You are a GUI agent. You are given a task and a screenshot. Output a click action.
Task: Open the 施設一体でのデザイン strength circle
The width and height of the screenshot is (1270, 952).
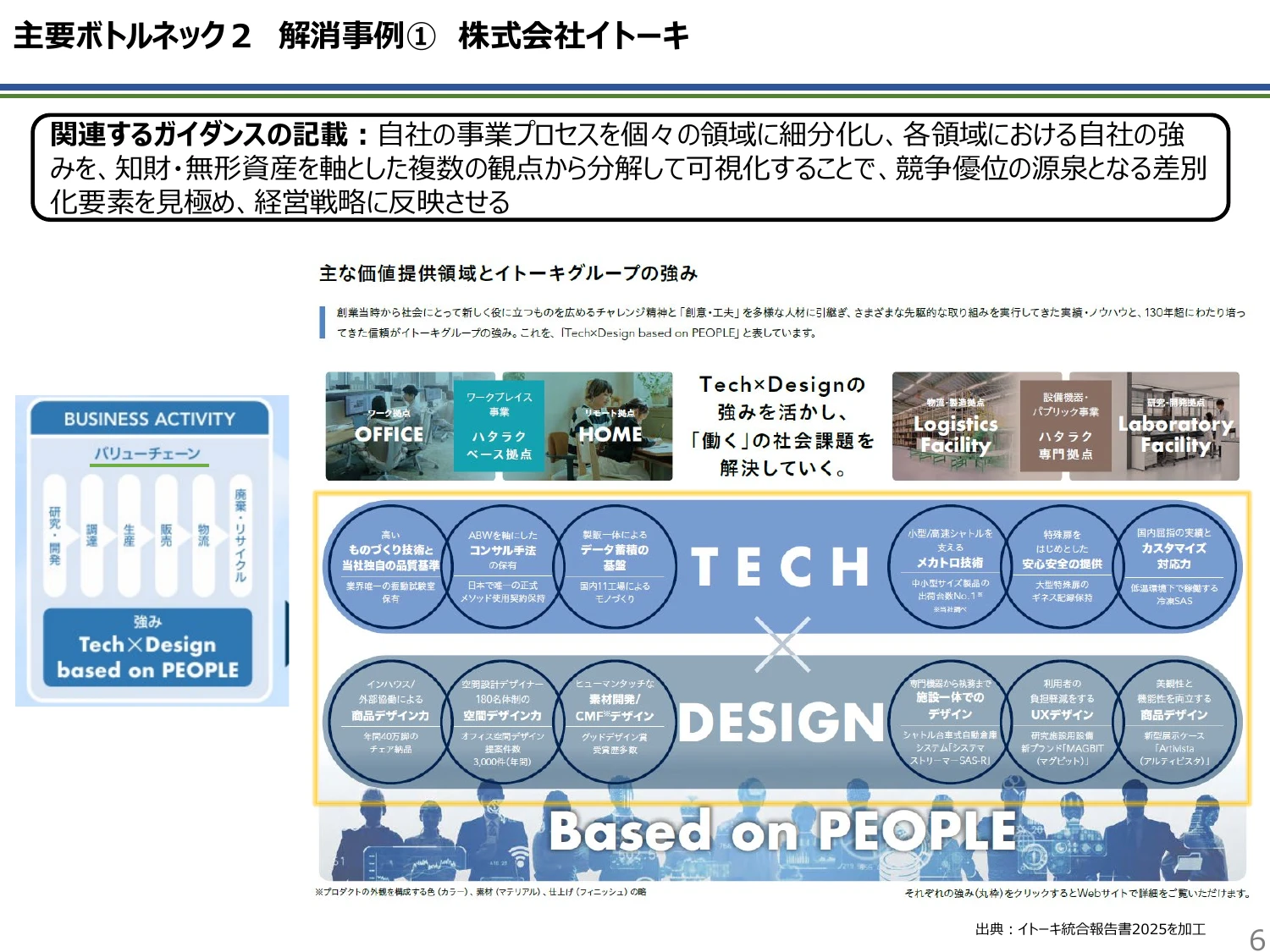pyautogui.click(x=950, y=721)
